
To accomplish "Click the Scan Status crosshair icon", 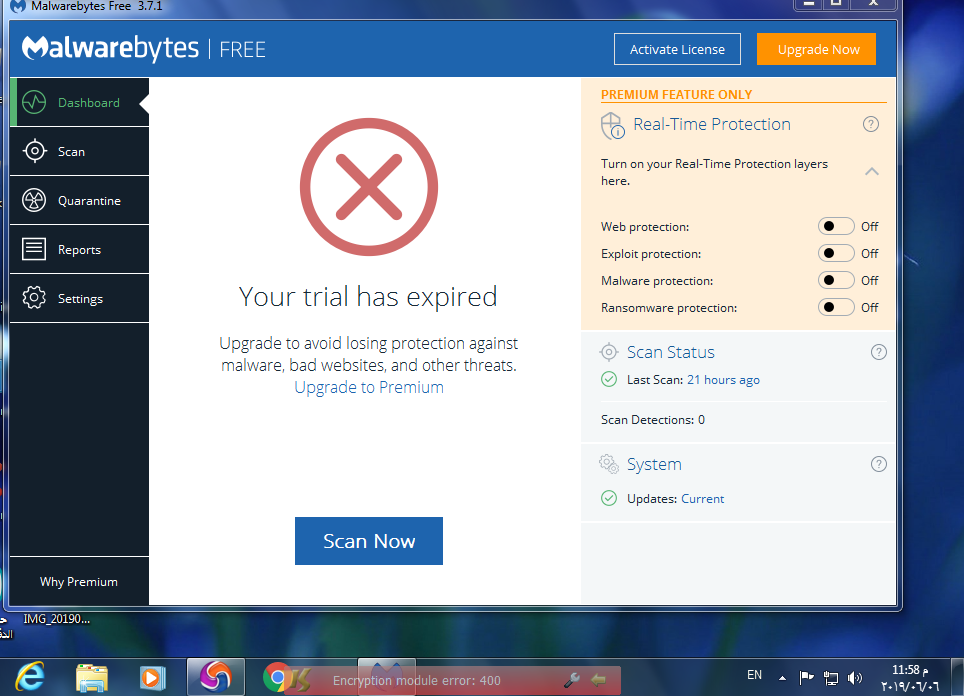I will (x=609, y=352).
